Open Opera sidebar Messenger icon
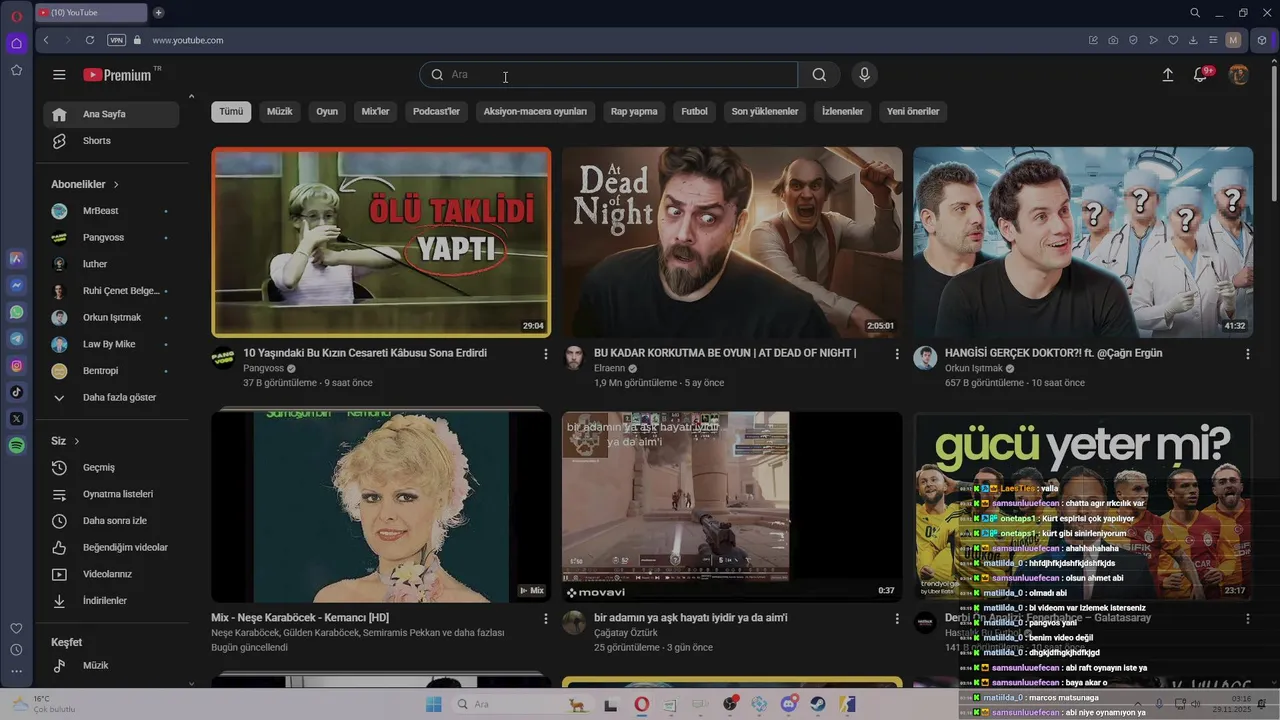This screenshot has width=1280, height=720. [x=16, y=285]
